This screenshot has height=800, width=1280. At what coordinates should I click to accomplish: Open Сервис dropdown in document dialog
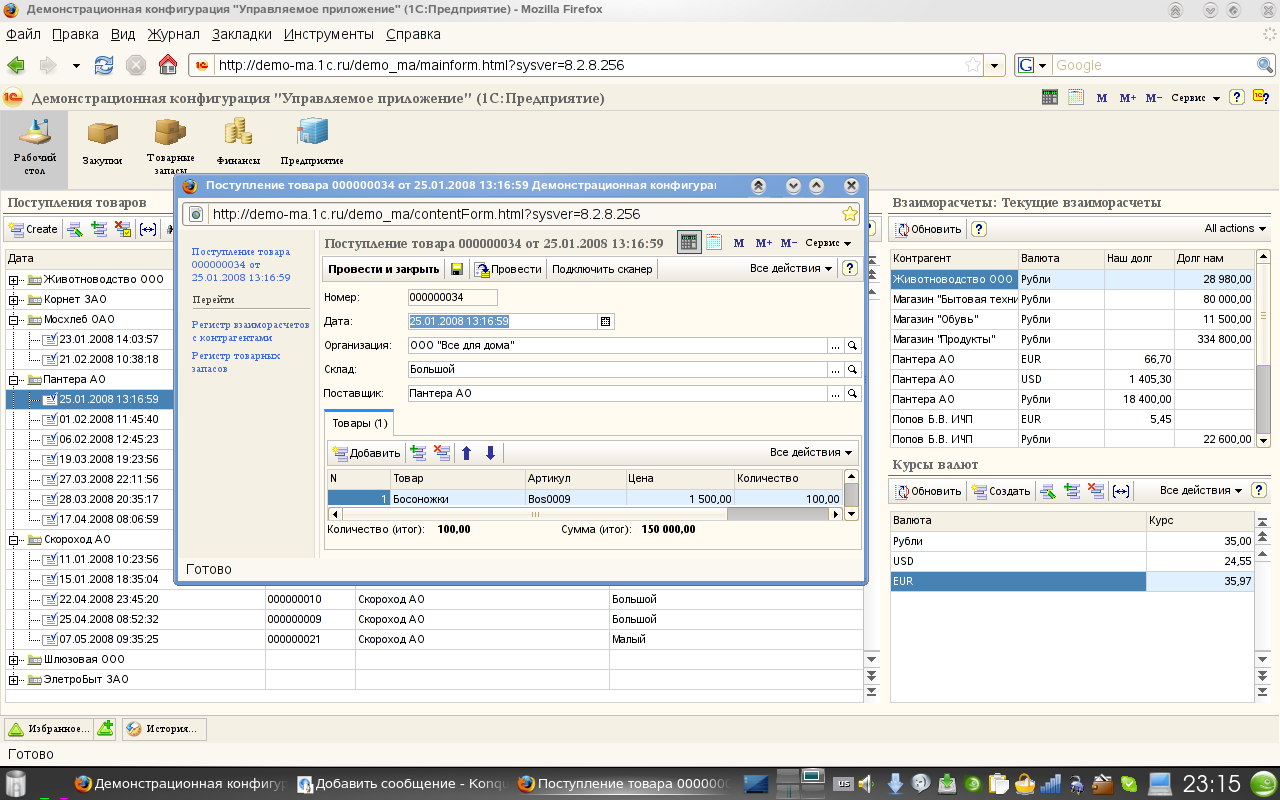tap(828, 243)
